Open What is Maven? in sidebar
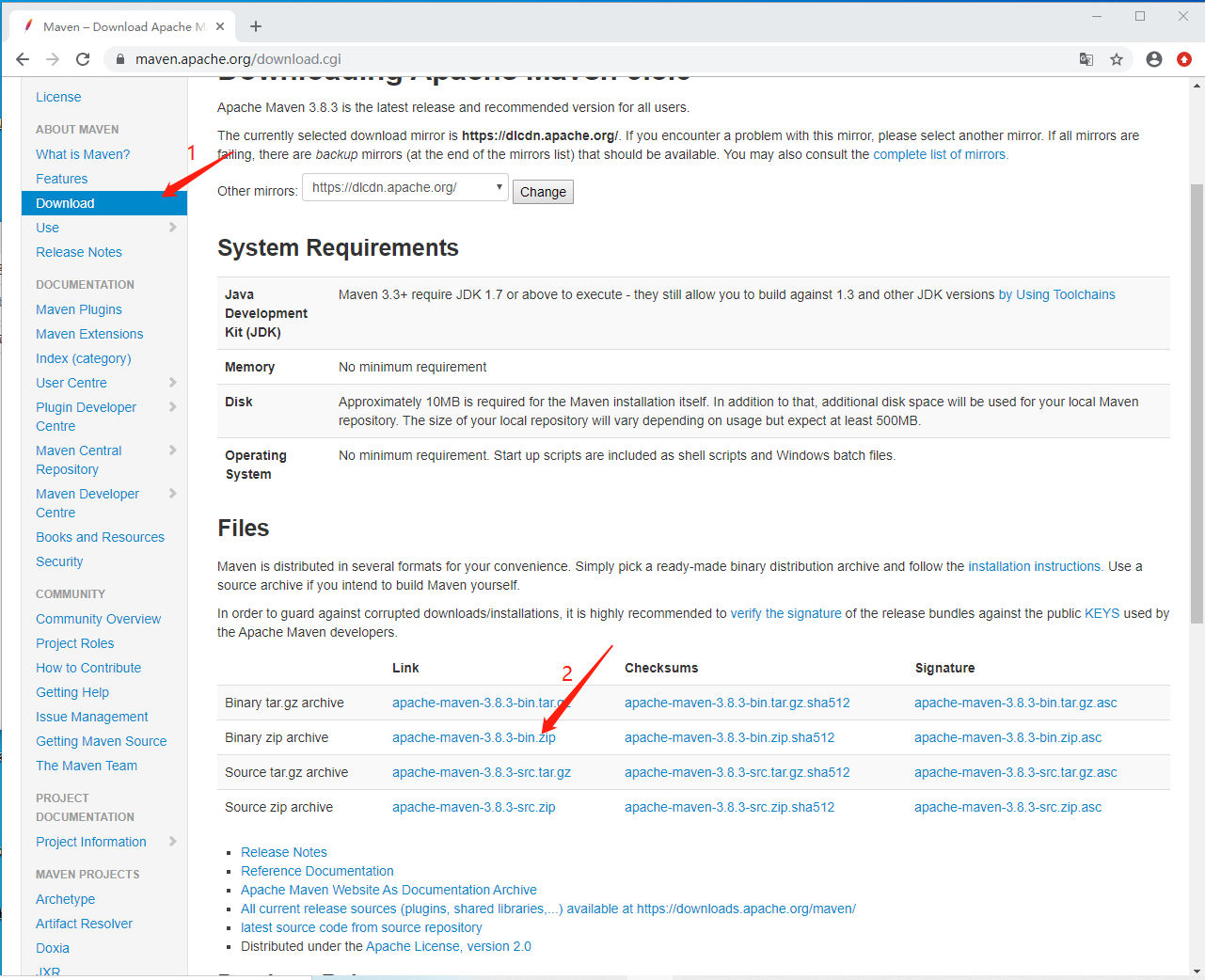 click(83, 154)
